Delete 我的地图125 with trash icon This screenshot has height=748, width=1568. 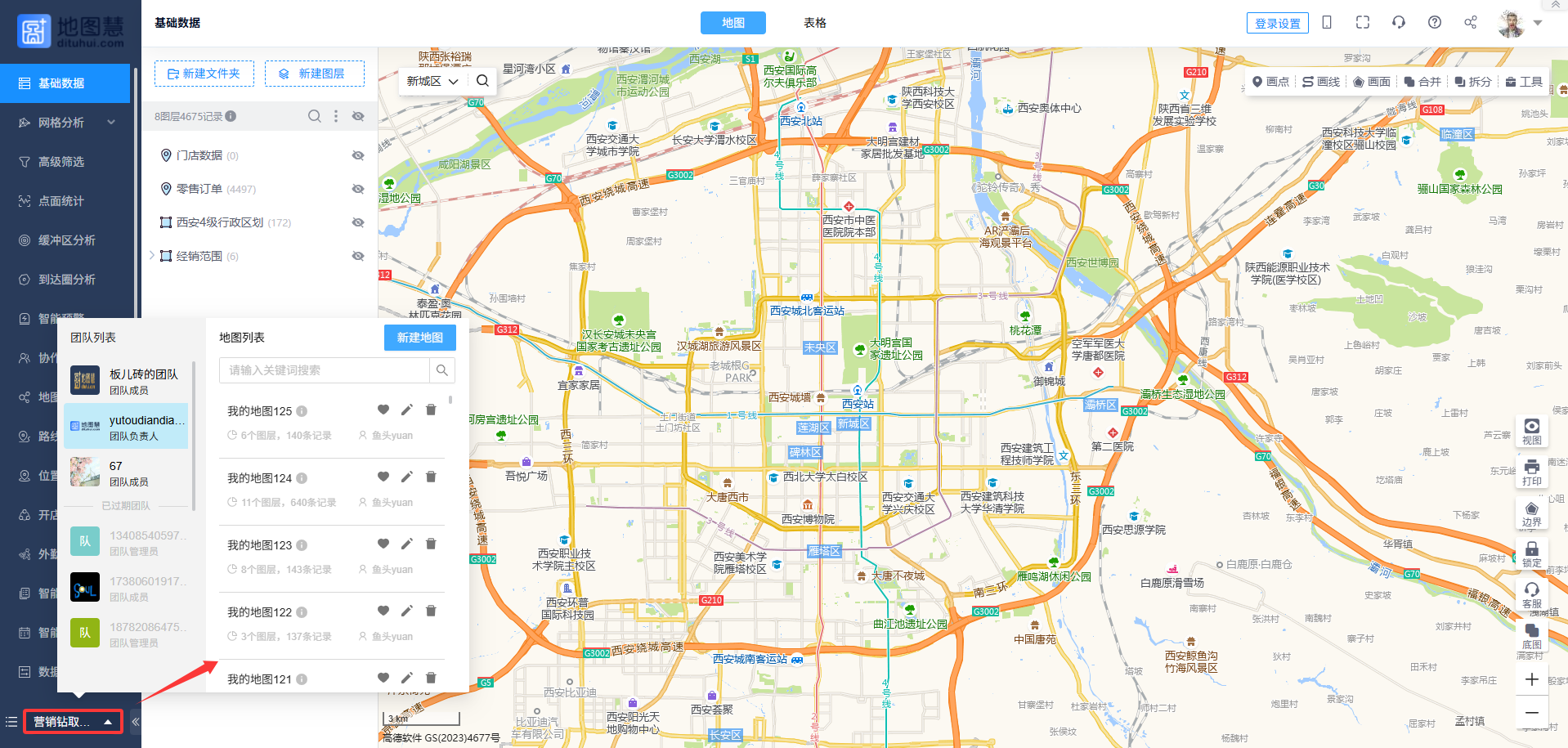pyautogui.click(x=431, y=410)
